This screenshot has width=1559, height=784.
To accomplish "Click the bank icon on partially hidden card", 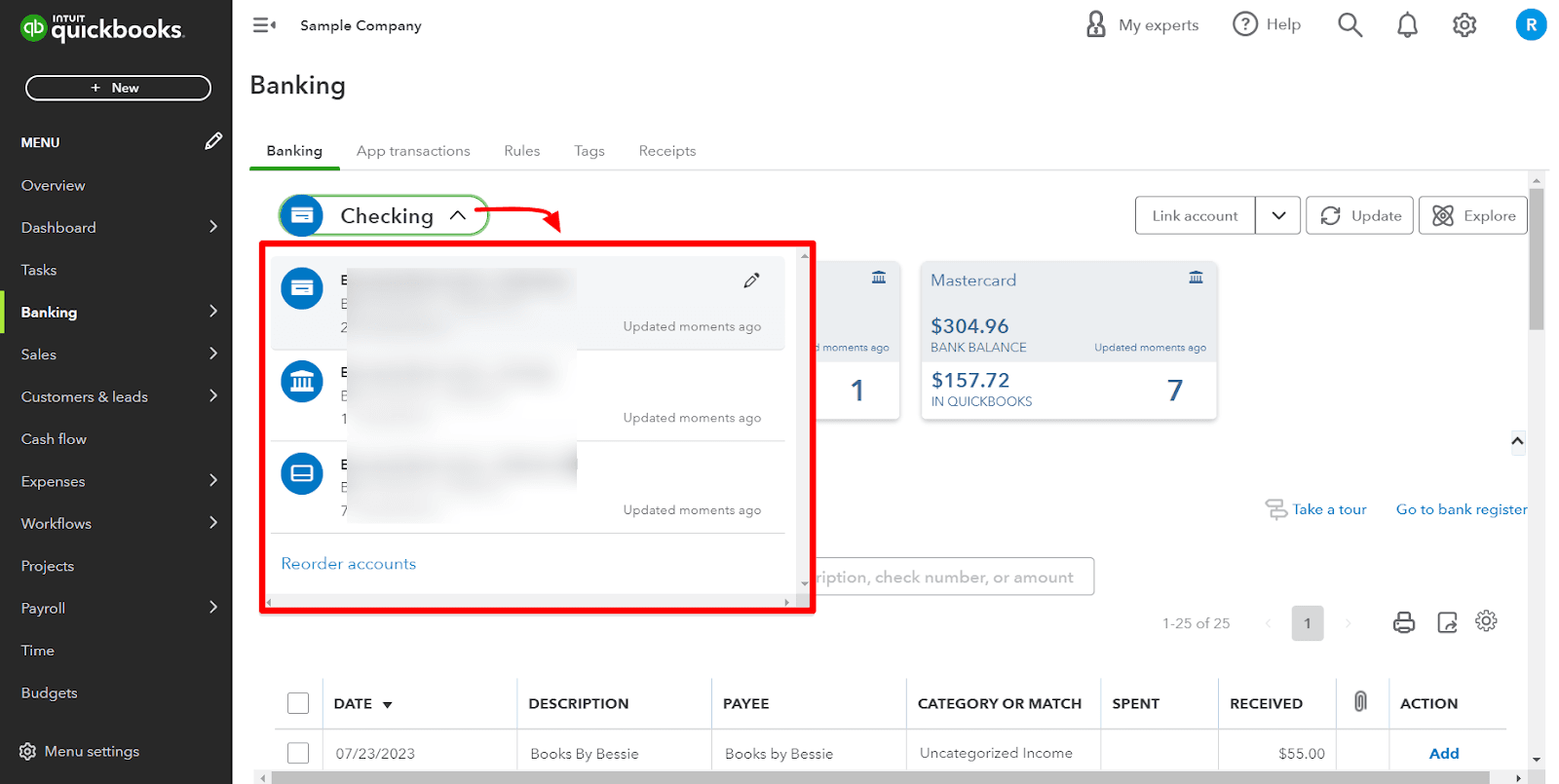I will click(879, 278).
